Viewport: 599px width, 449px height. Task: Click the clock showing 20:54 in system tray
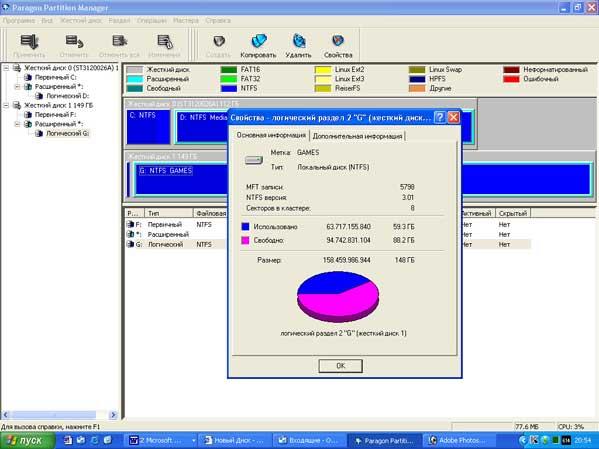click(582, 441)
